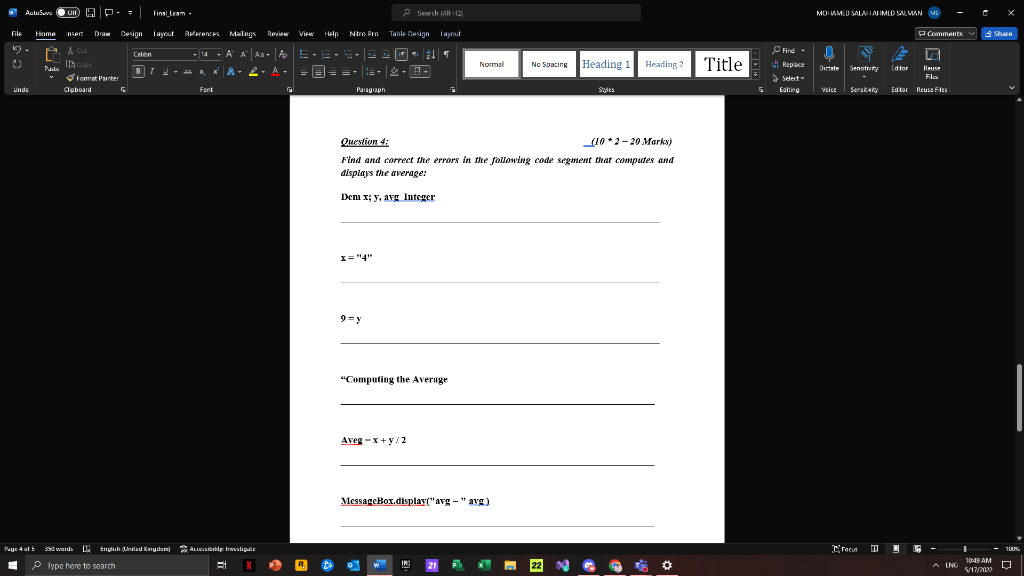Shrink the font size
Image resolution: width=1024 pixels, height=576 pixels.
tap(244, 54)
